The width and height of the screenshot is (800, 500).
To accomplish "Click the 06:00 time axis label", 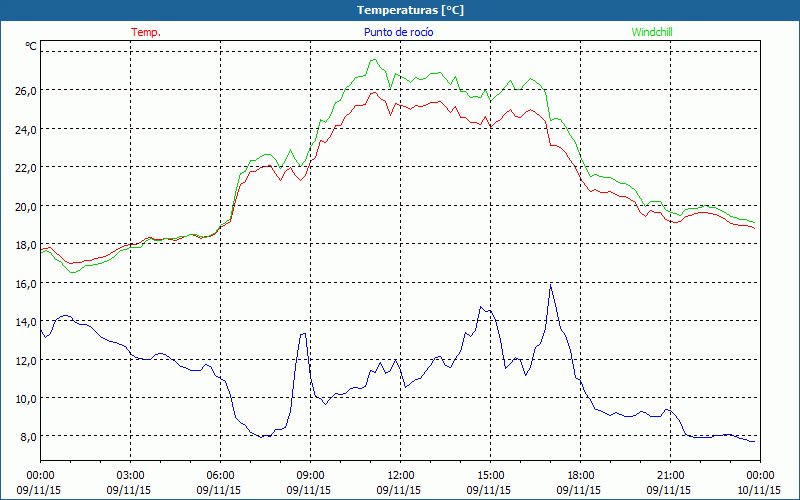I will 220,476.
